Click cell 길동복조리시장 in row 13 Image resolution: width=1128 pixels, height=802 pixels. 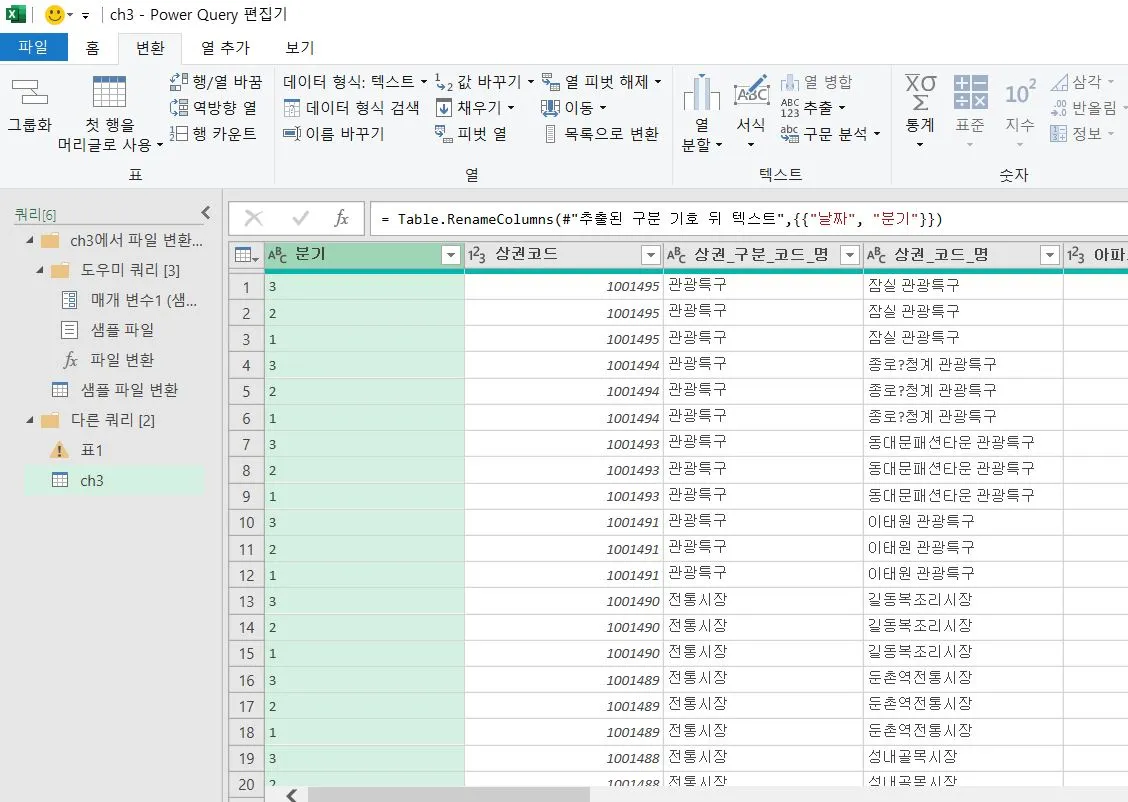[963, 601]
